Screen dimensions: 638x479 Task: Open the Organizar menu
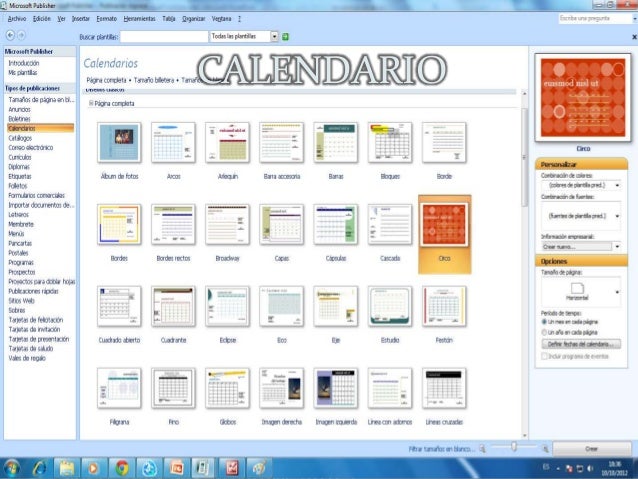click(194, 19)
